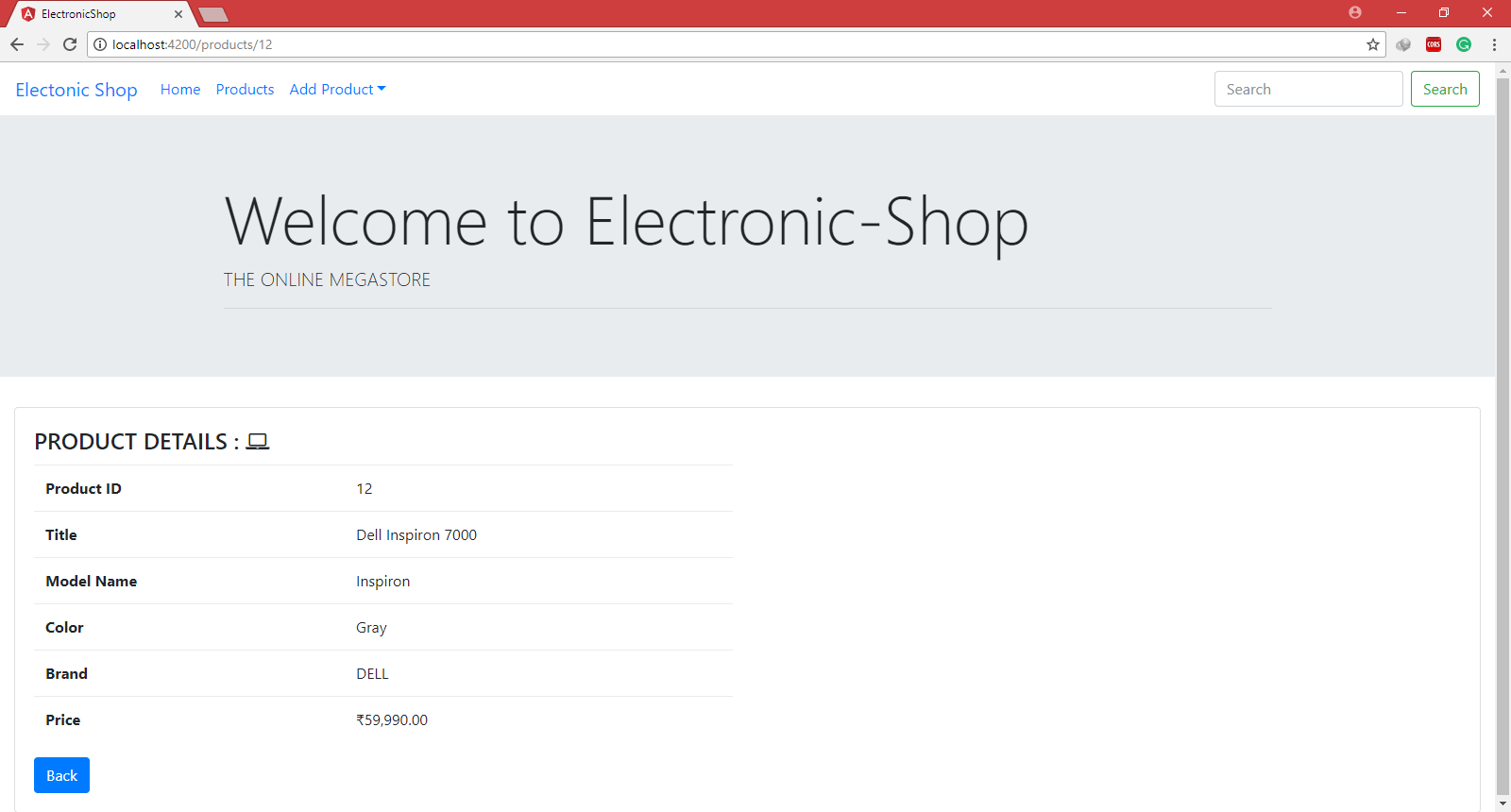Click the Product ID label
This screenshot has height=812, width=1511.
[x=83, y=488]
